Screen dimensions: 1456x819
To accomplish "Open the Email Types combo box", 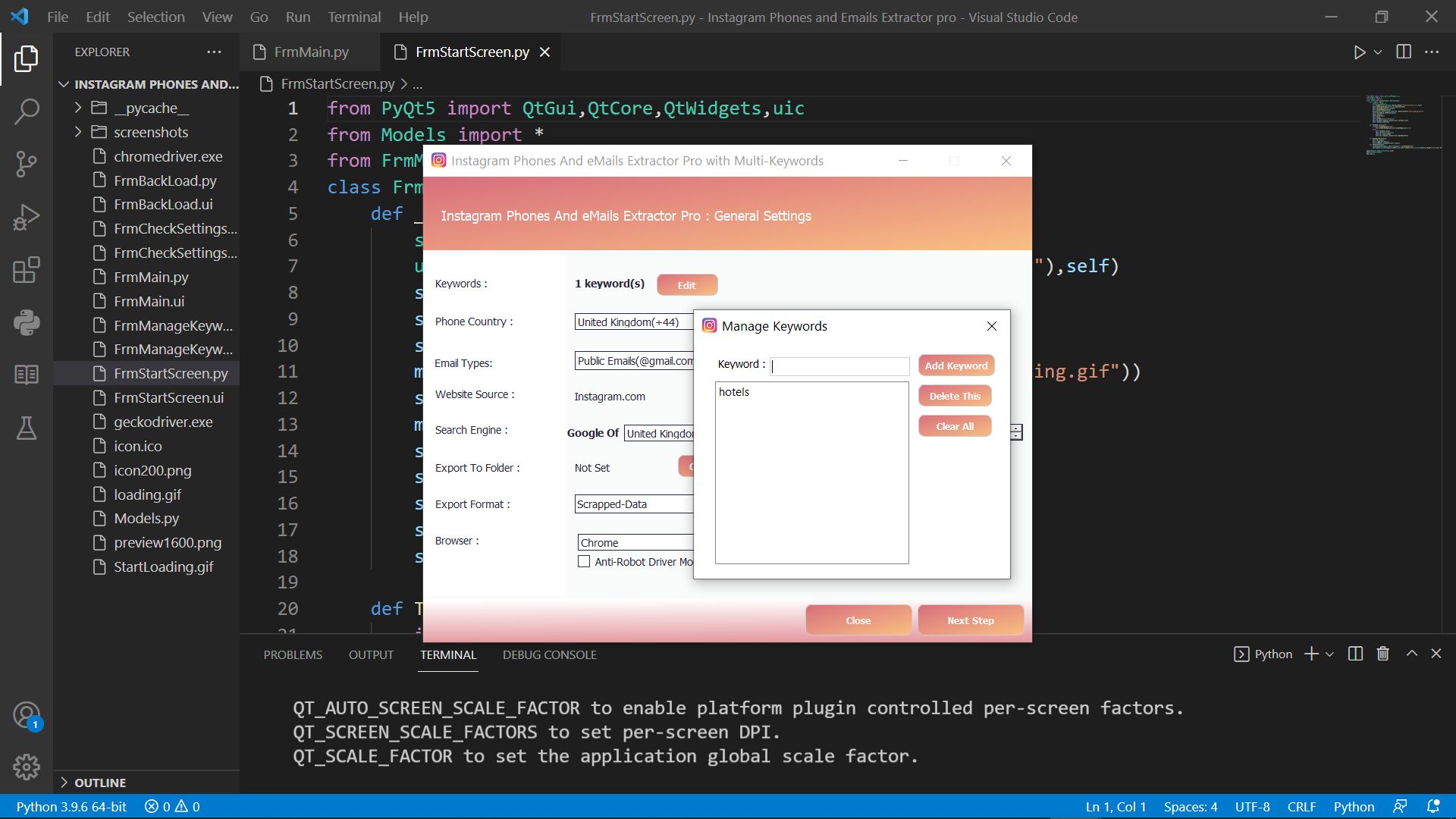I will click(634, 361).
